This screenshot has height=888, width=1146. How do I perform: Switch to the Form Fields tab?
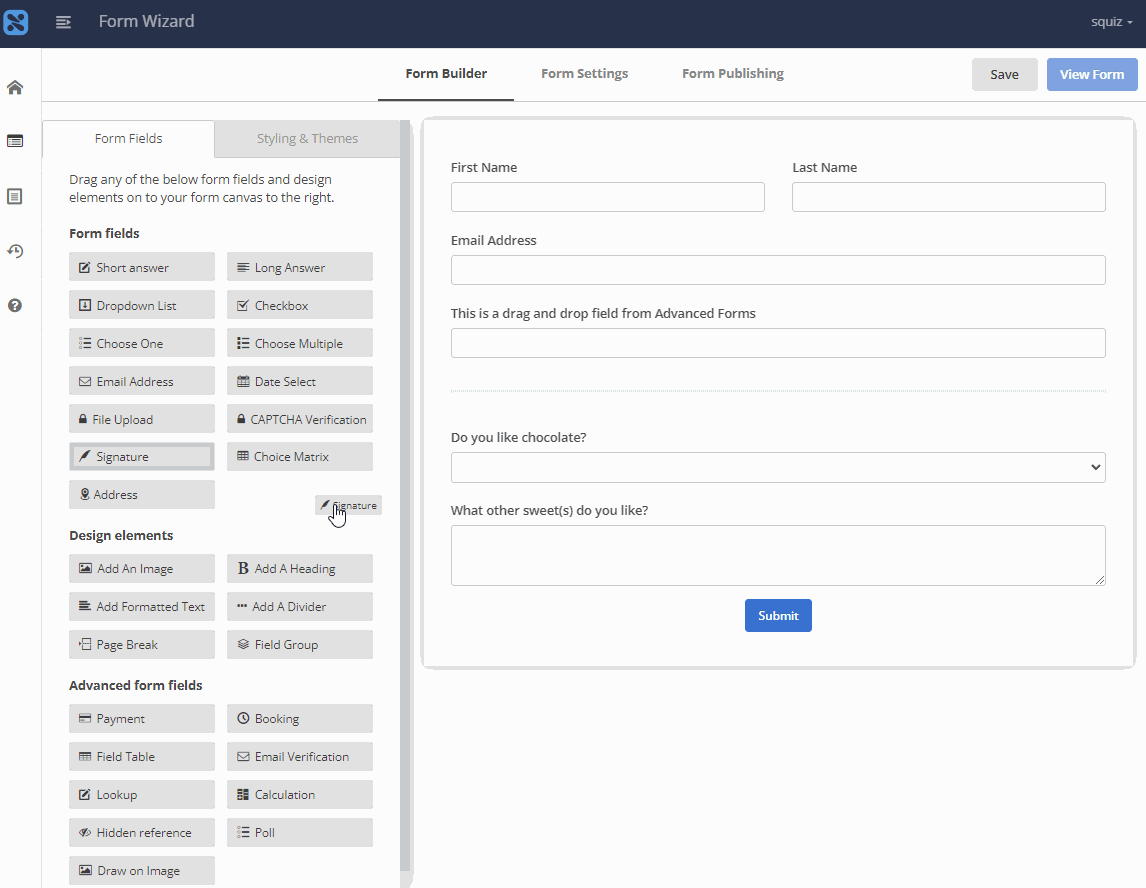pyautogui.click(x=129, y=139)
